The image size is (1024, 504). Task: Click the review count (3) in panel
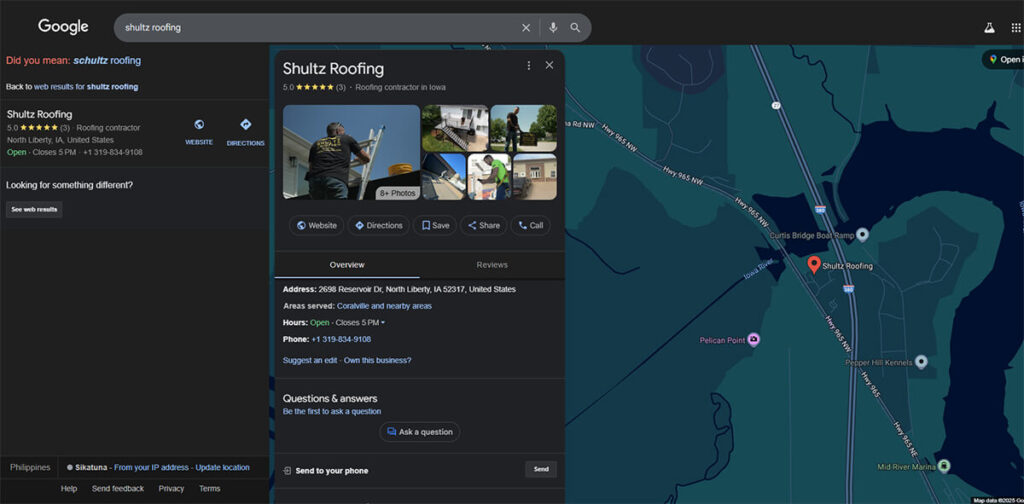pyautogui.click(x=341, y=87)
